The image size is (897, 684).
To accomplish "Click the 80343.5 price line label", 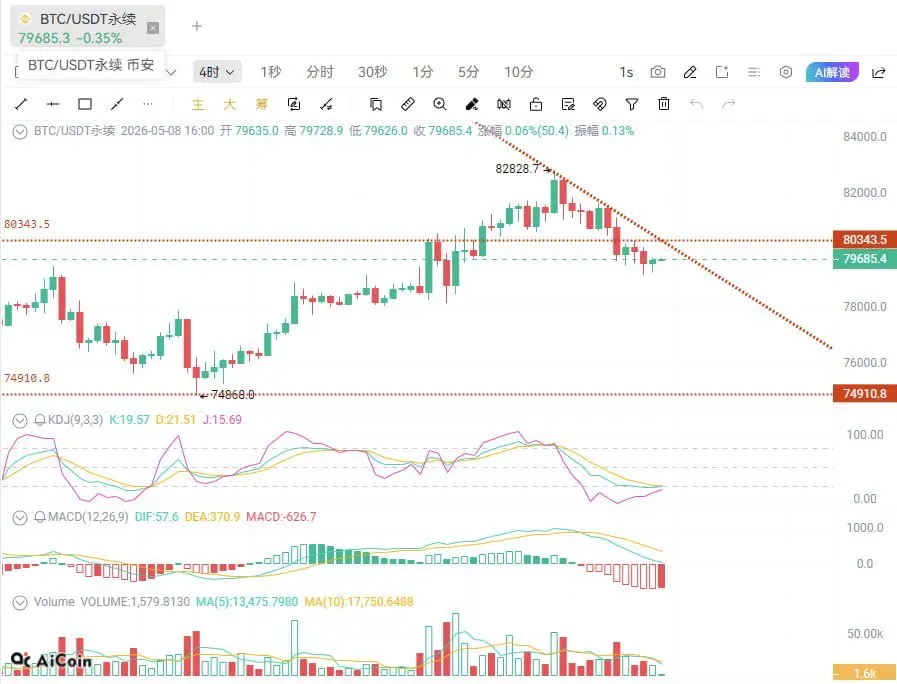I will [x=864, y=240].
